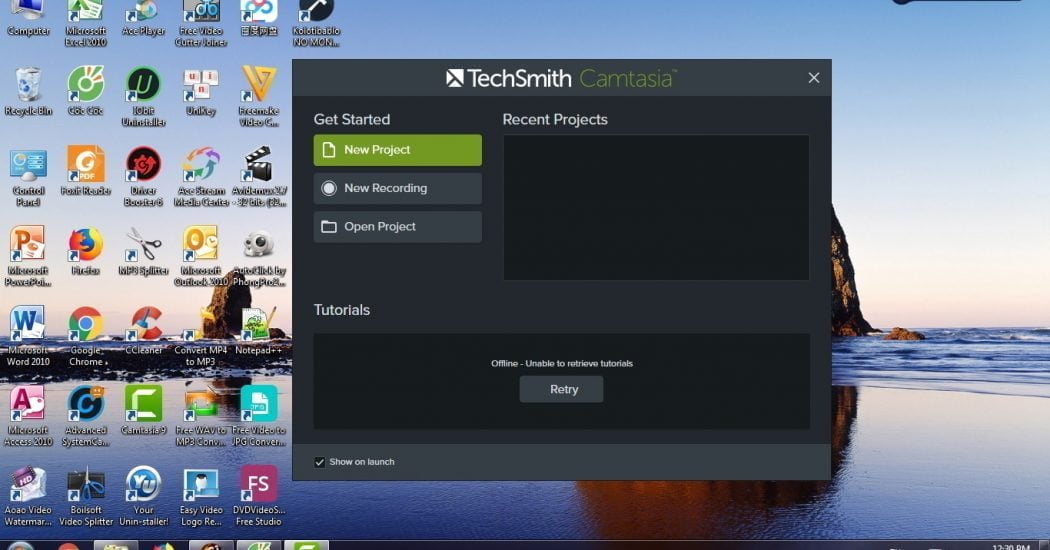Screen dimensions: 1050x550
Task: Select the Camtasia 9 desktop shortcut
Action: [x=143, y=410]
